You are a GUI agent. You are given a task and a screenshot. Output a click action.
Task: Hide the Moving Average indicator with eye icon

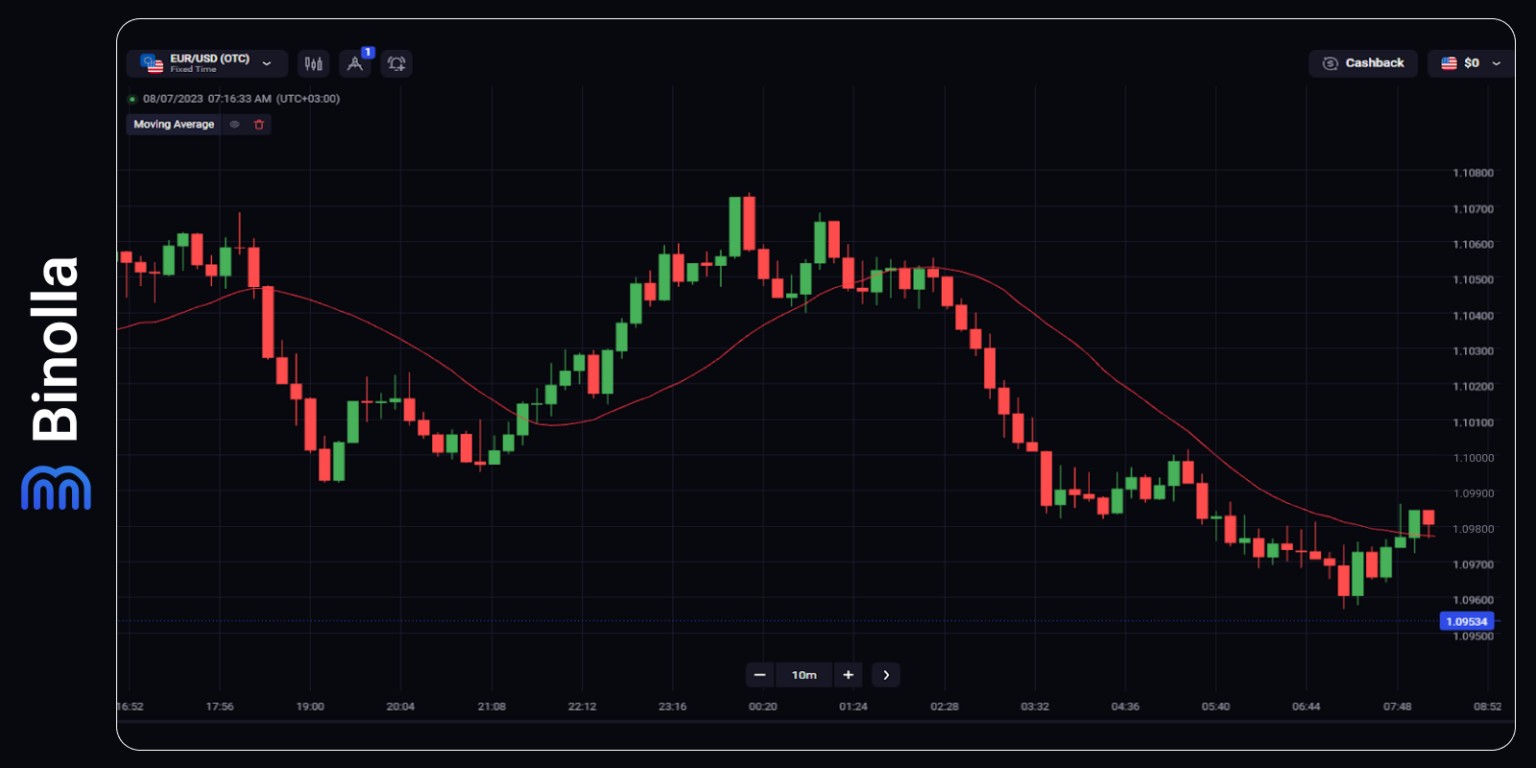click(x=235, y=125)
